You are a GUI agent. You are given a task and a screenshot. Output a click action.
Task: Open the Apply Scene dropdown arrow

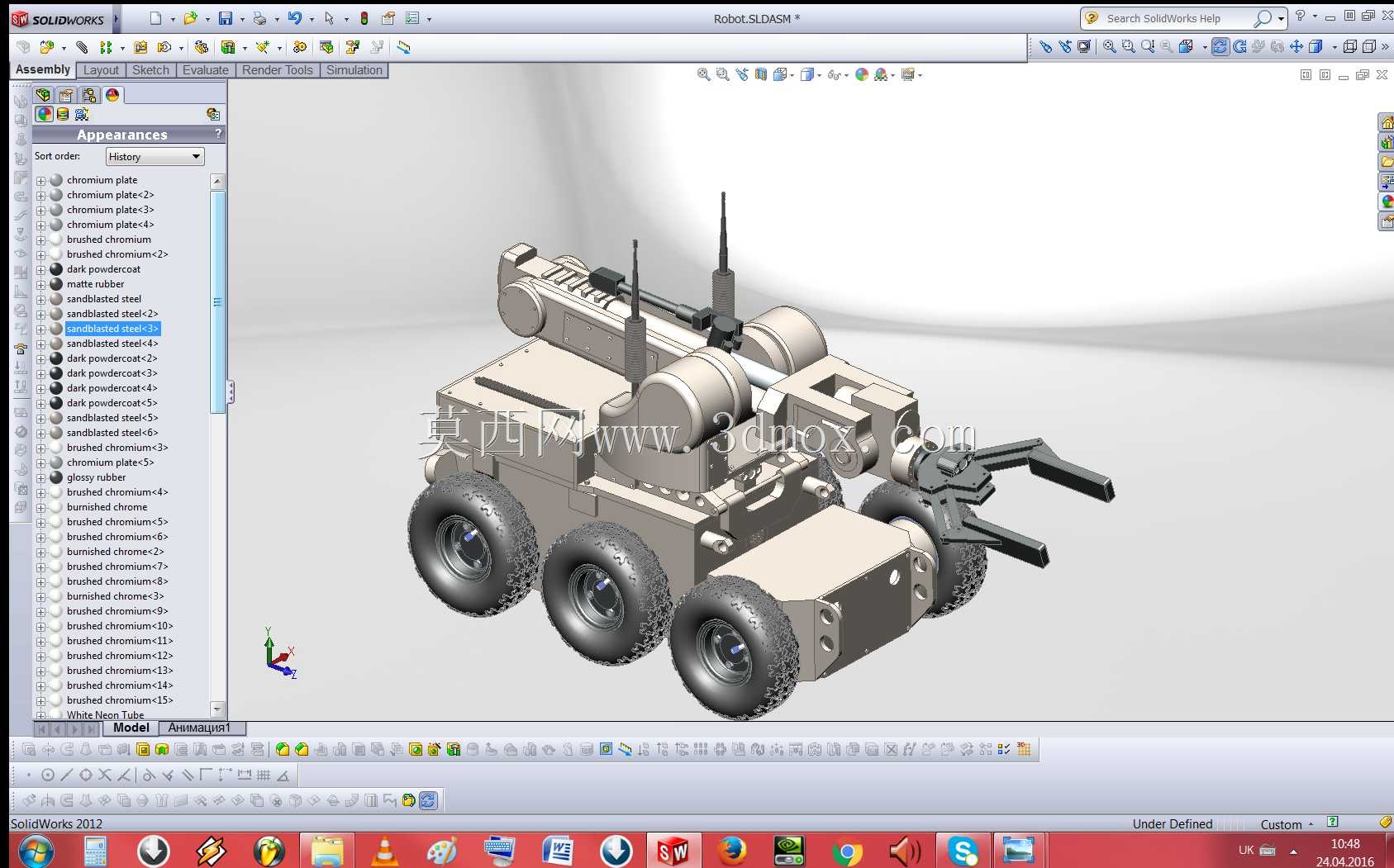coord(892,75)
